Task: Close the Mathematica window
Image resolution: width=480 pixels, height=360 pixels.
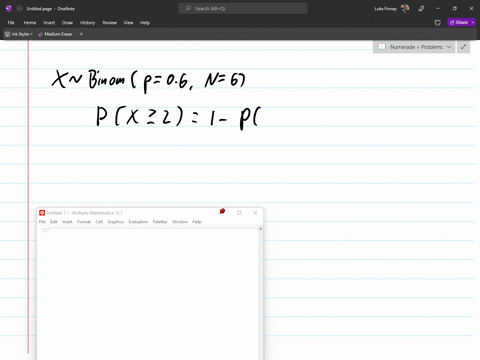Action: (255, 213)
